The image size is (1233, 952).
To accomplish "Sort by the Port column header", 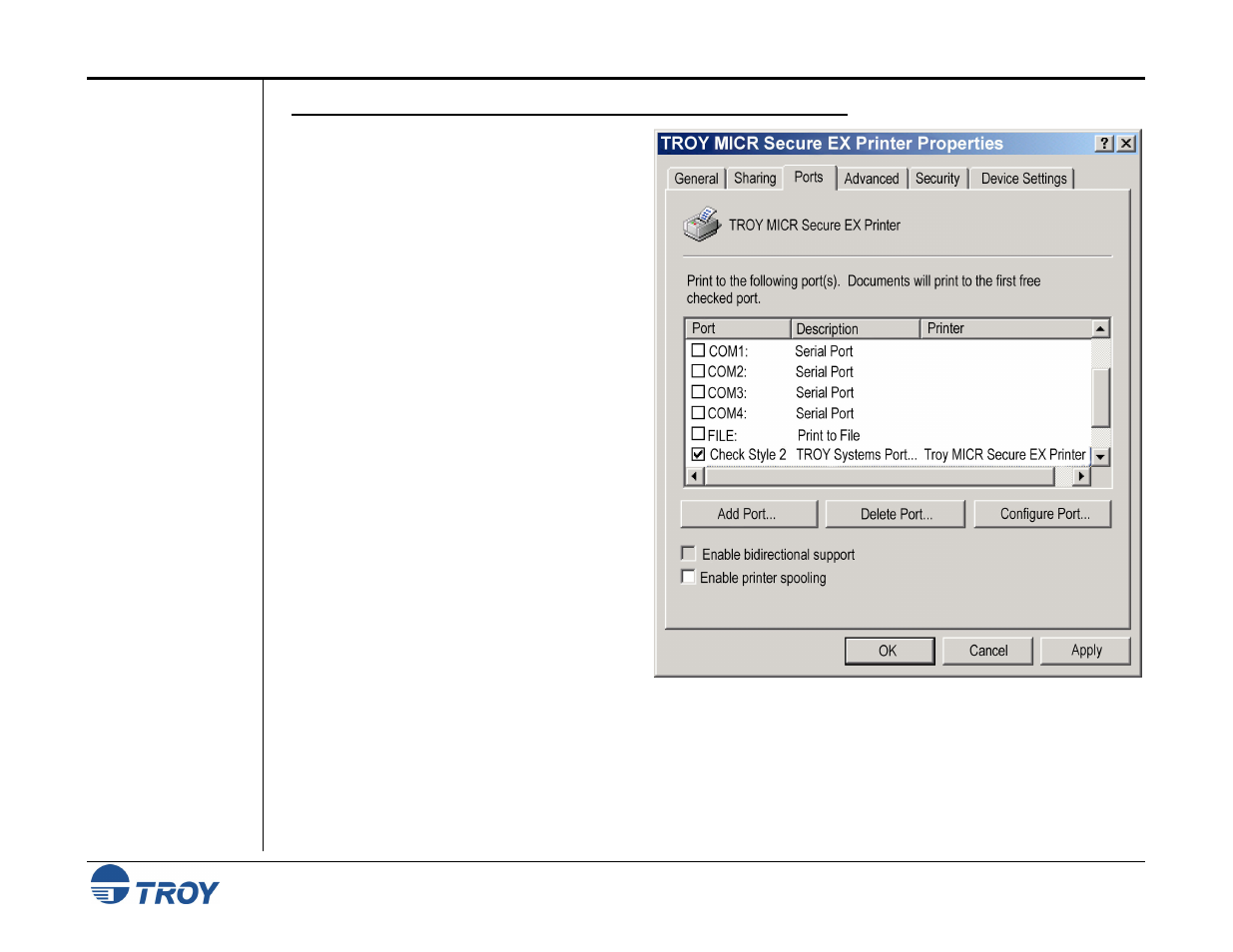I will [x=738, y=328].
